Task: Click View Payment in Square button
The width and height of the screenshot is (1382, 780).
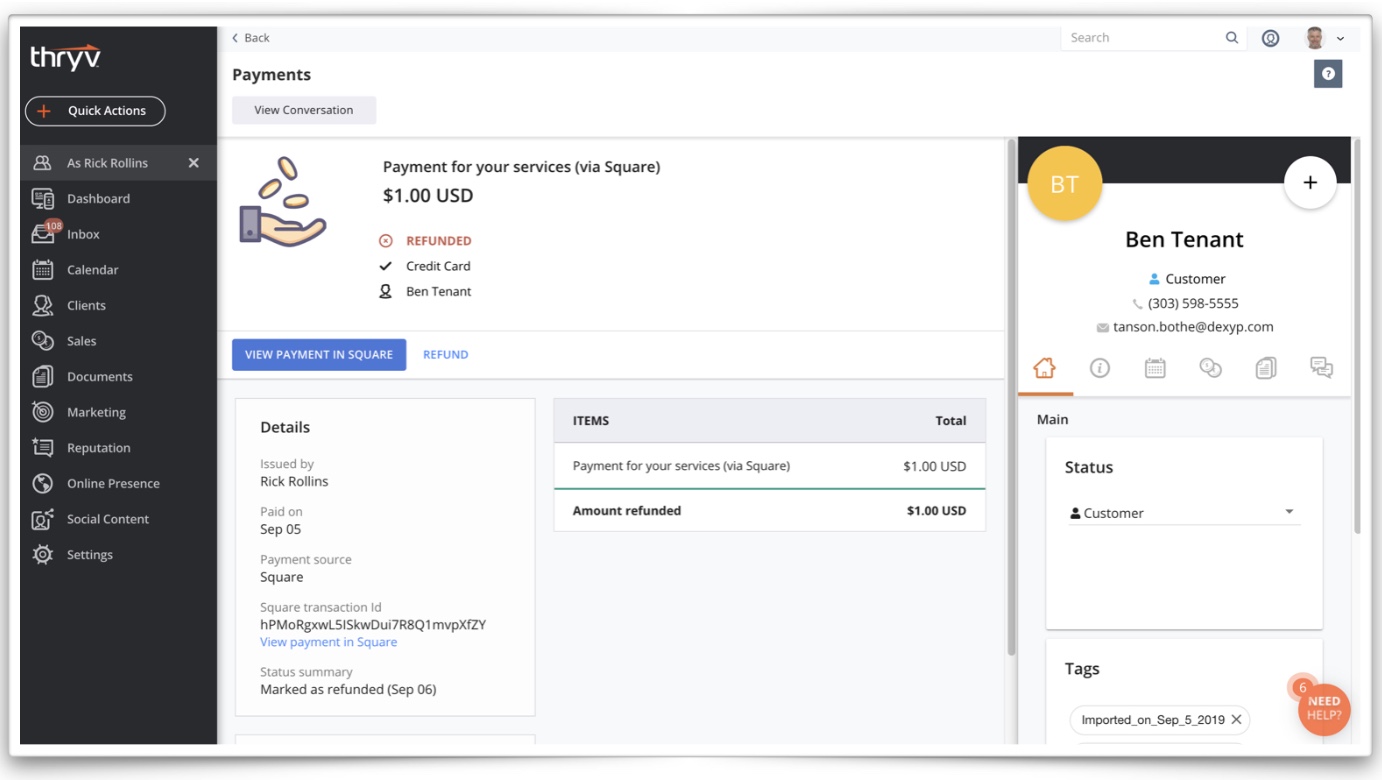Action: 319,355
